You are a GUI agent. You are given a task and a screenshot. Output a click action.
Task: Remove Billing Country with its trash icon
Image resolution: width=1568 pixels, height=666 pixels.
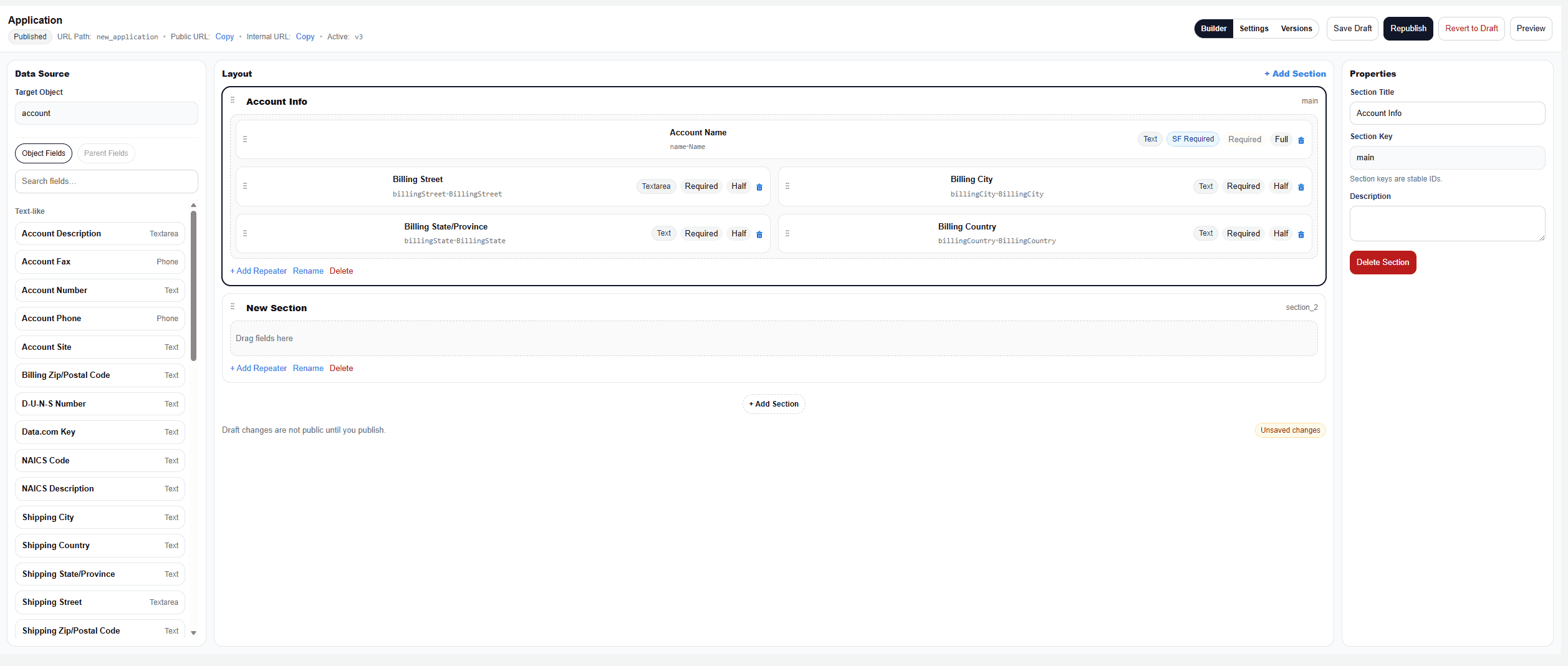[x=1301, y=234]
